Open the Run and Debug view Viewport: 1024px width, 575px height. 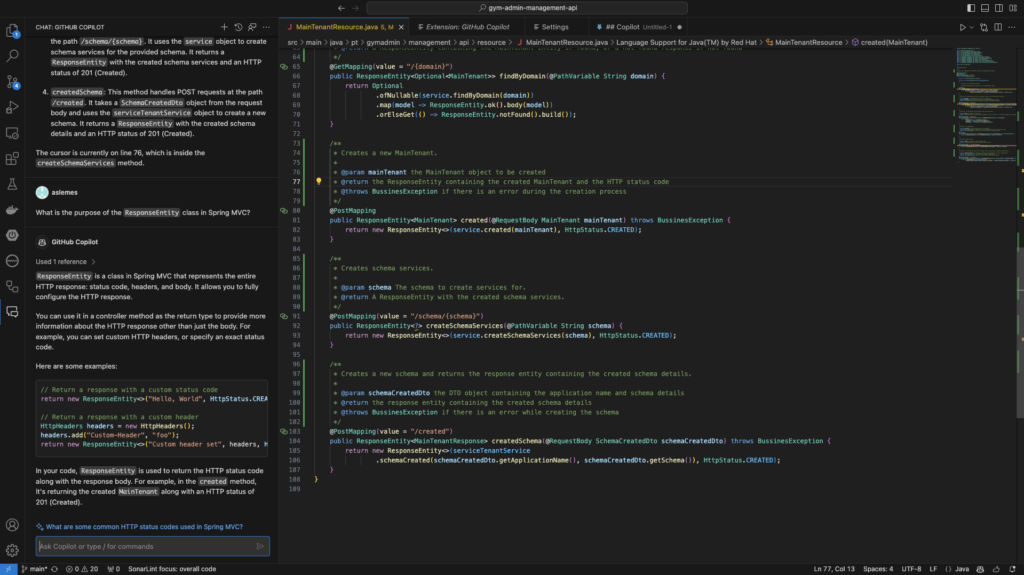tap(12, 107)
